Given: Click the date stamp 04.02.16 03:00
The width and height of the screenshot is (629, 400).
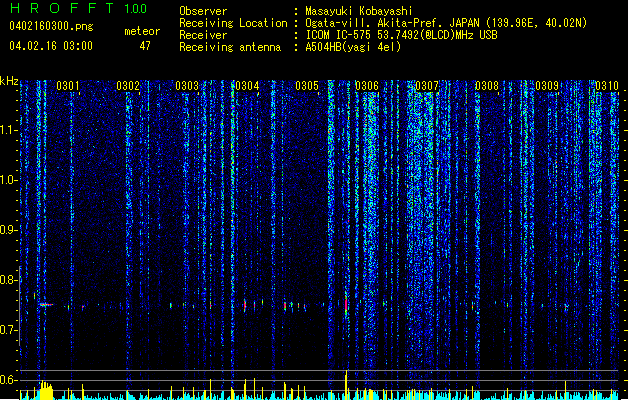Looking at the screenshot, I should (x=51, y=46).
